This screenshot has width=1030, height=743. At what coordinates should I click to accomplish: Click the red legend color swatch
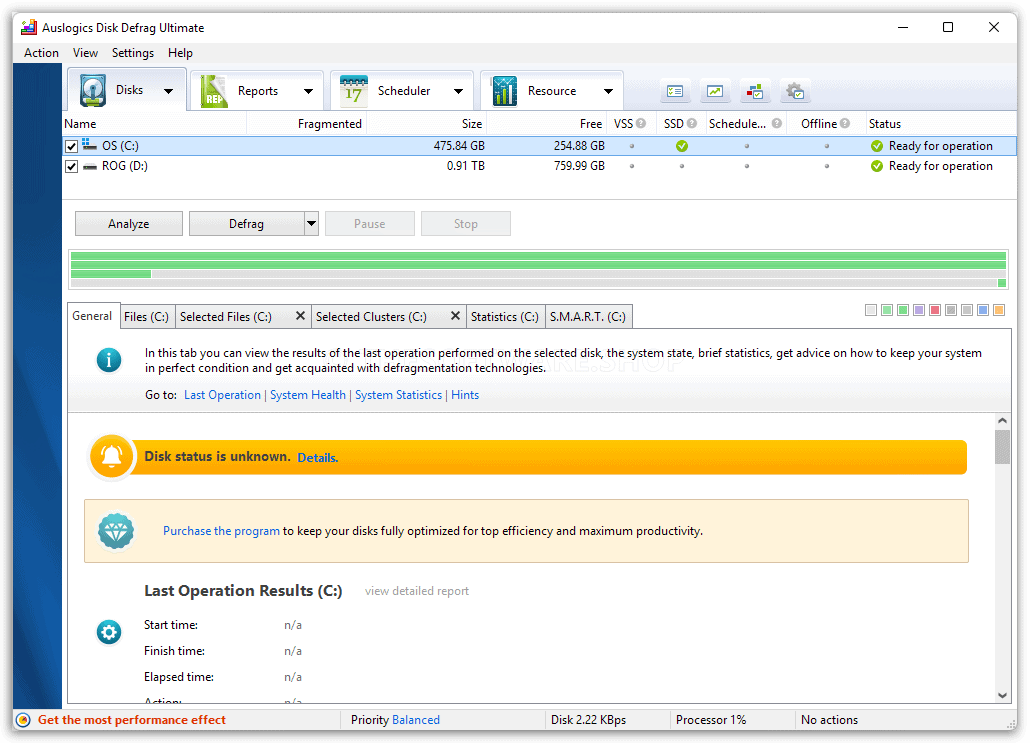pyautogui.click(x=935, y=310)
